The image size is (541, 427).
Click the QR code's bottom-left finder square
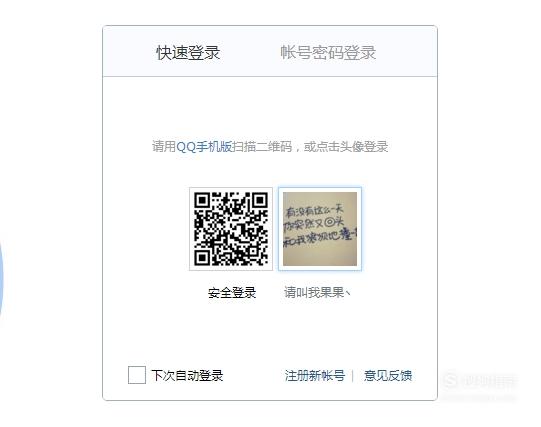click(202, 258)
